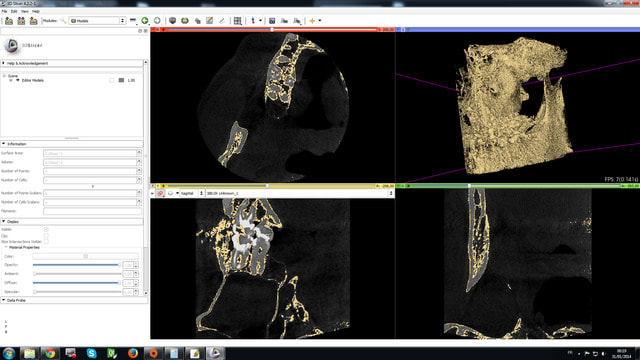Viewport: 640px width, 360px height.
Task: Toggle the Visible checkbox in Display
Action: point(46,229)
